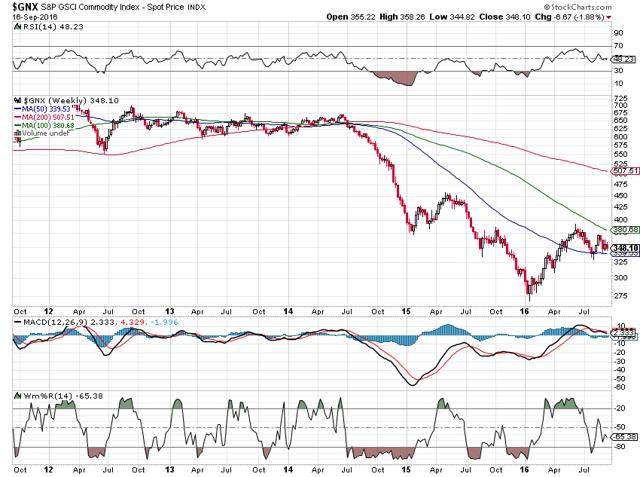Click the INDX exchange label
The image size is (640, 477).
point(196,7)
